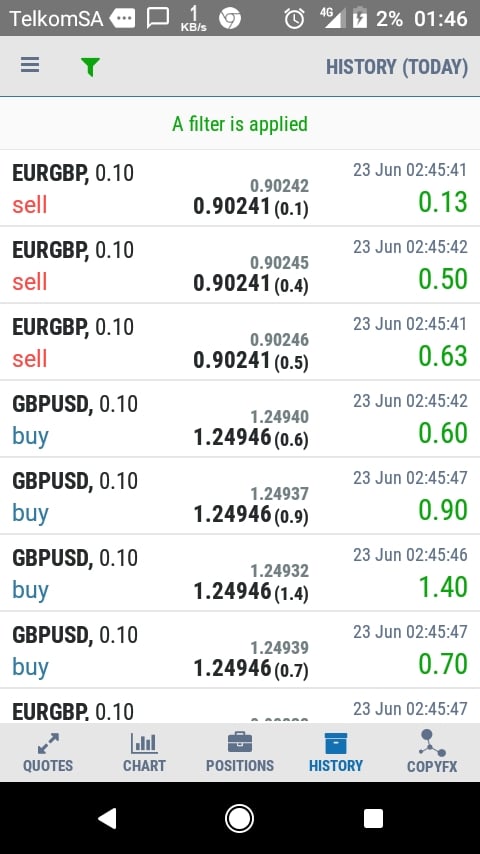Tap the green filter funnel icon
This screenshot has width=480, height=854.
pyautogui.click(x=90, y=67)
